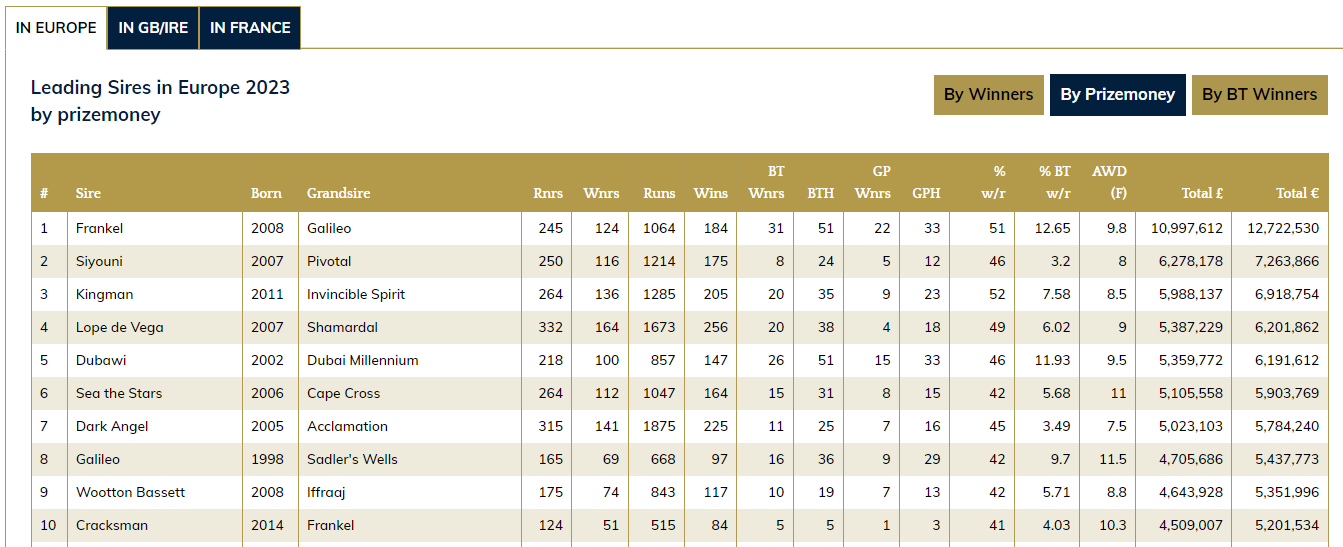Click the Rnrs column header

pyautogui.click(x=547, y=193)
